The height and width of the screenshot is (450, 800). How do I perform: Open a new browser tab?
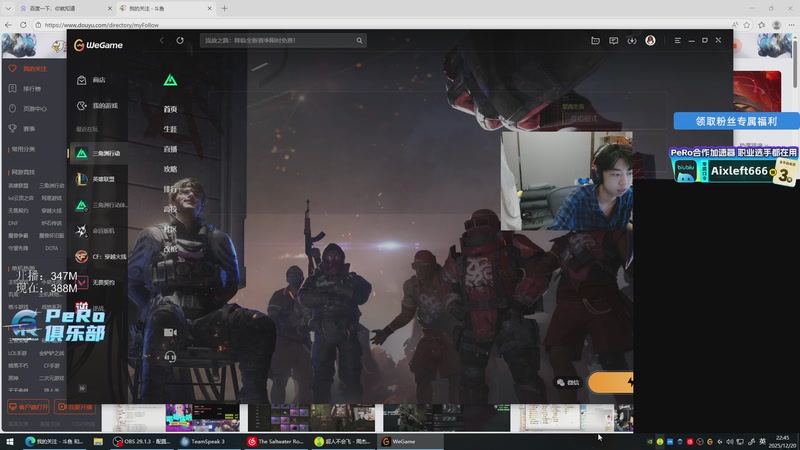[224, 8]
